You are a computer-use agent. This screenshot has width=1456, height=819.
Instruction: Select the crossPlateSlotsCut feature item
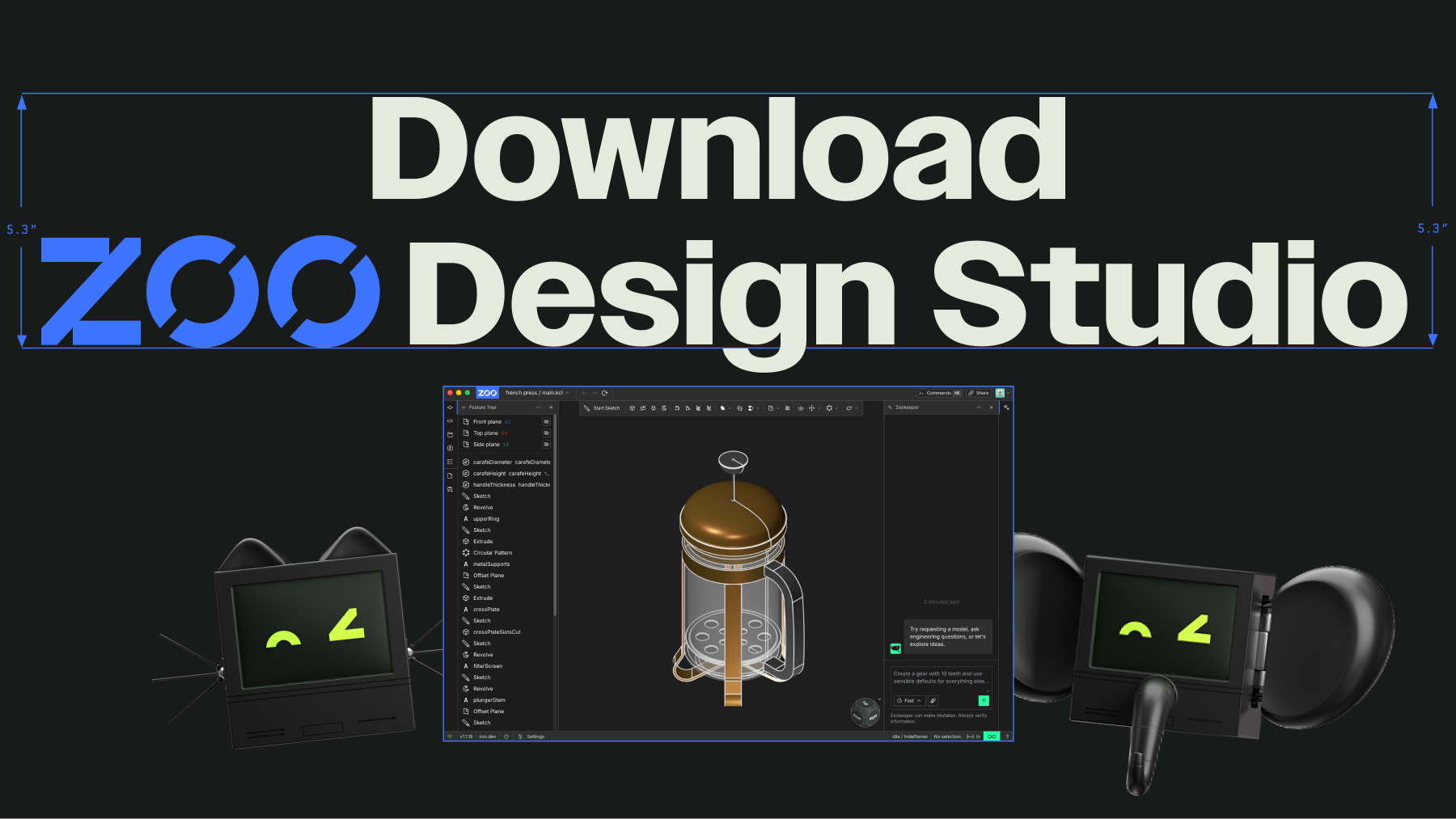[x=497, y=632]
